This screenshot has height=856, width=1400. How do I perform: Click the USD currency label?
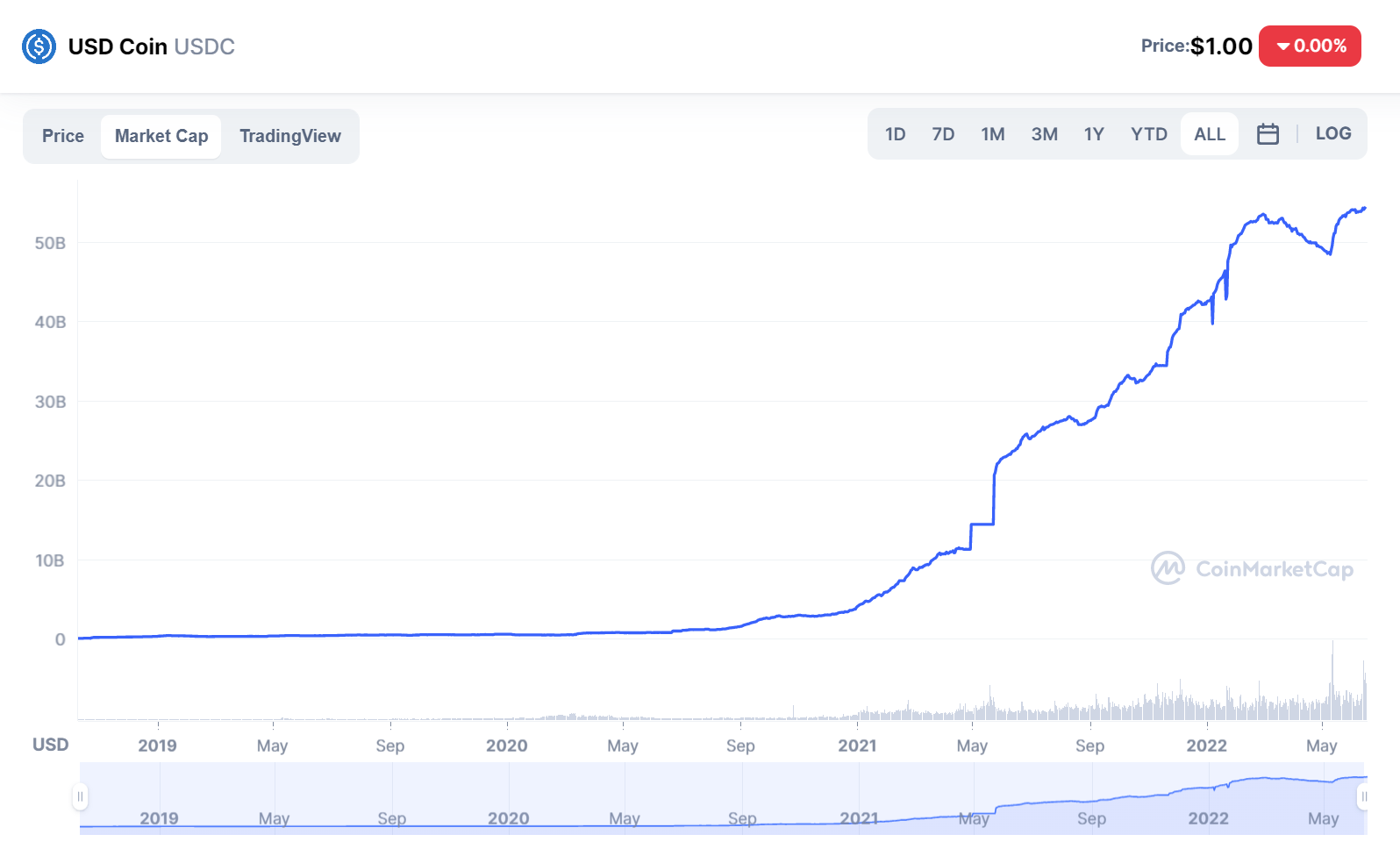point(50,745)
